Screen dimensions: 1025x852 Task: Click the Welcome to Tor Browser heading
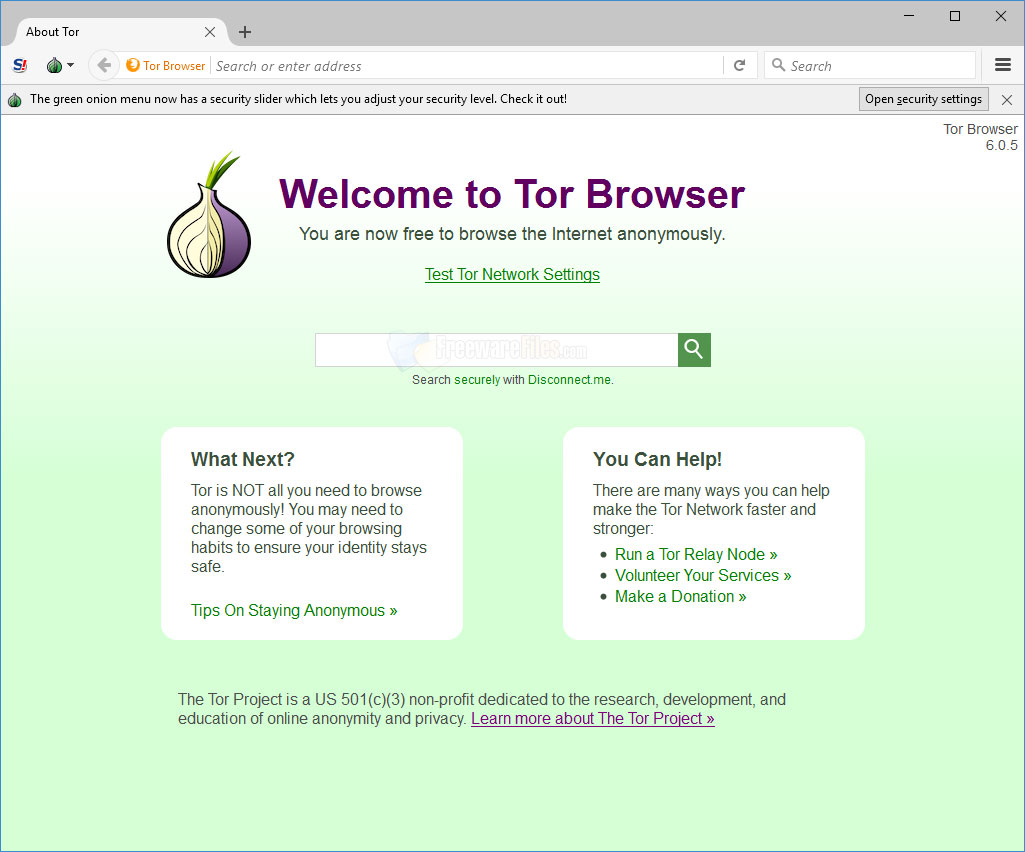tap(512, 194)
